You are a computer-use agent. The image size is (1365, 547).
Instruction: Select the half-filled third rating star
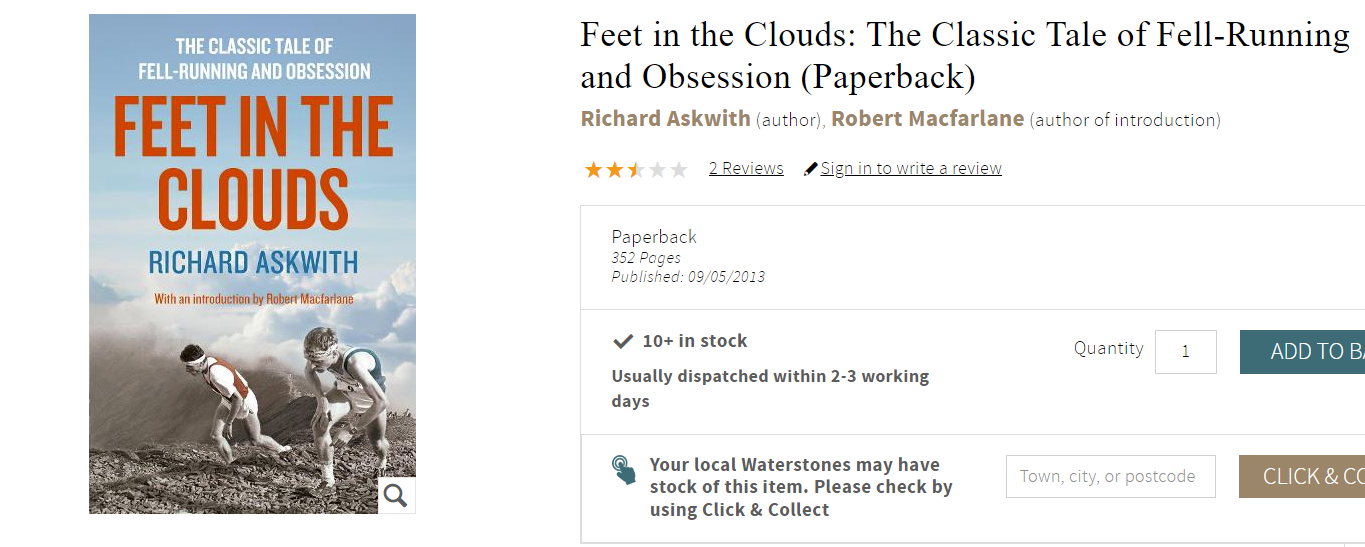(636, 169)
